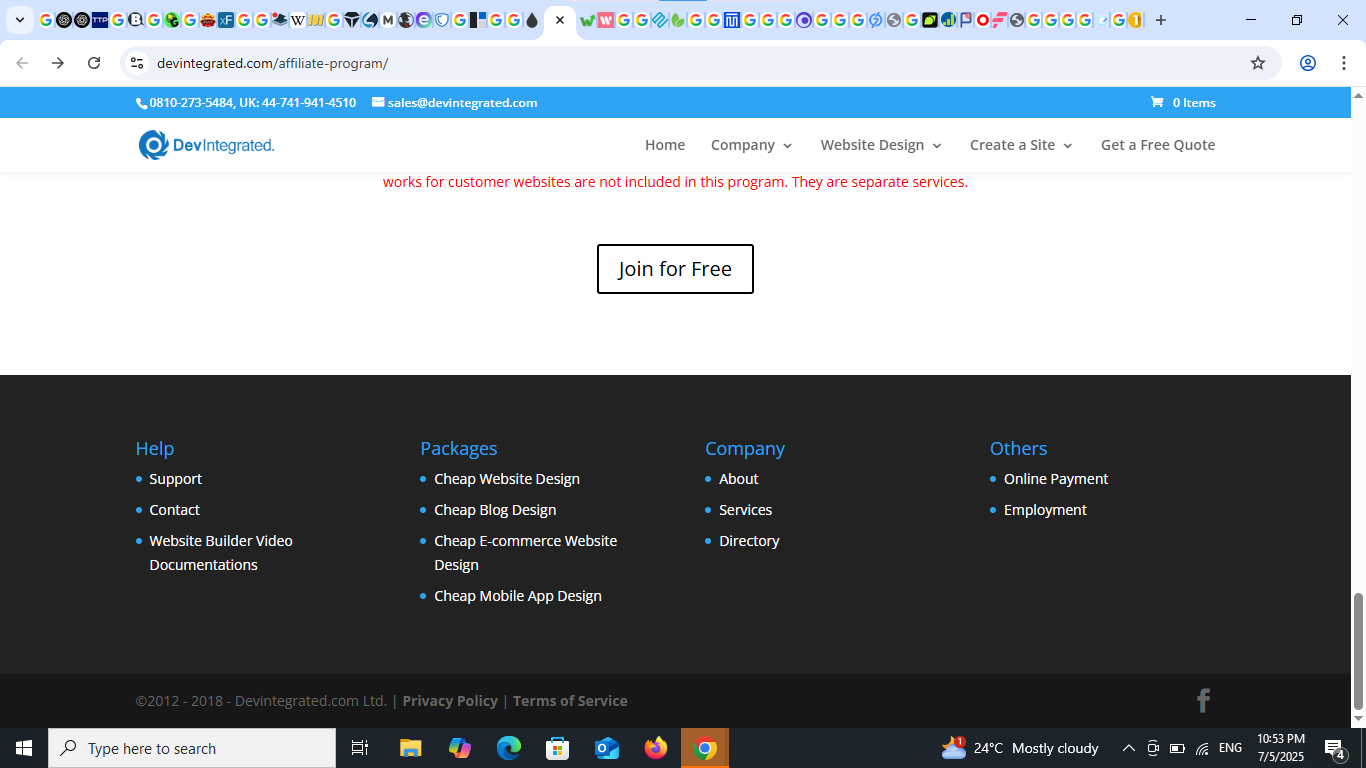Check the battery status tray icon
This screenshot has height=768, width=1366.
point(1178,748)
